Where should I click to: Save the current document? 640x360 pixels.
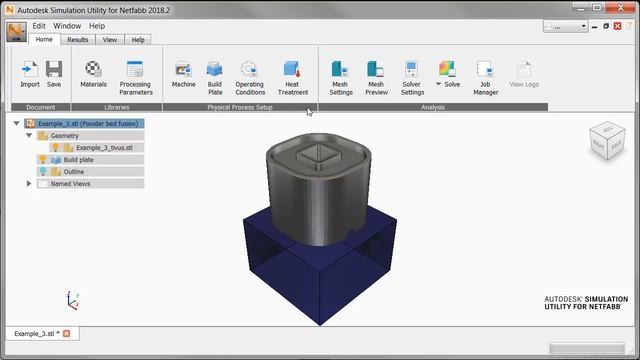point(54,74)
